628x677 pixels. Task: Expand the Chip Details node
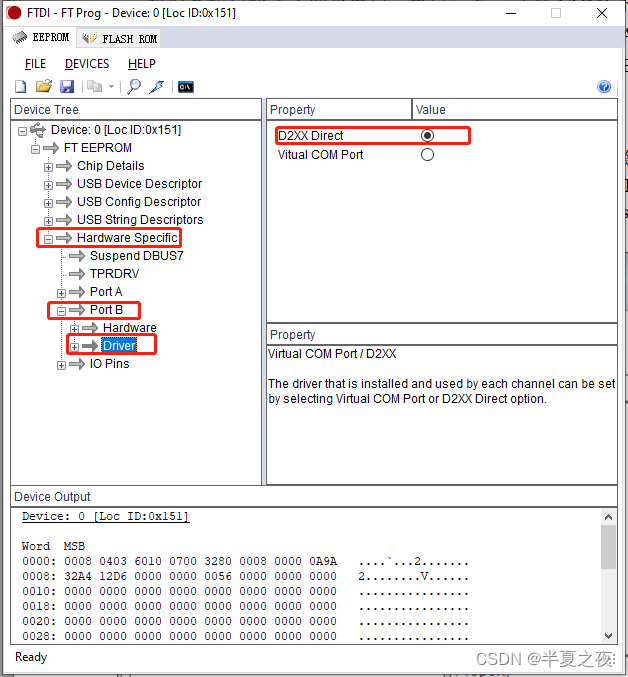[x=48, y=167]
